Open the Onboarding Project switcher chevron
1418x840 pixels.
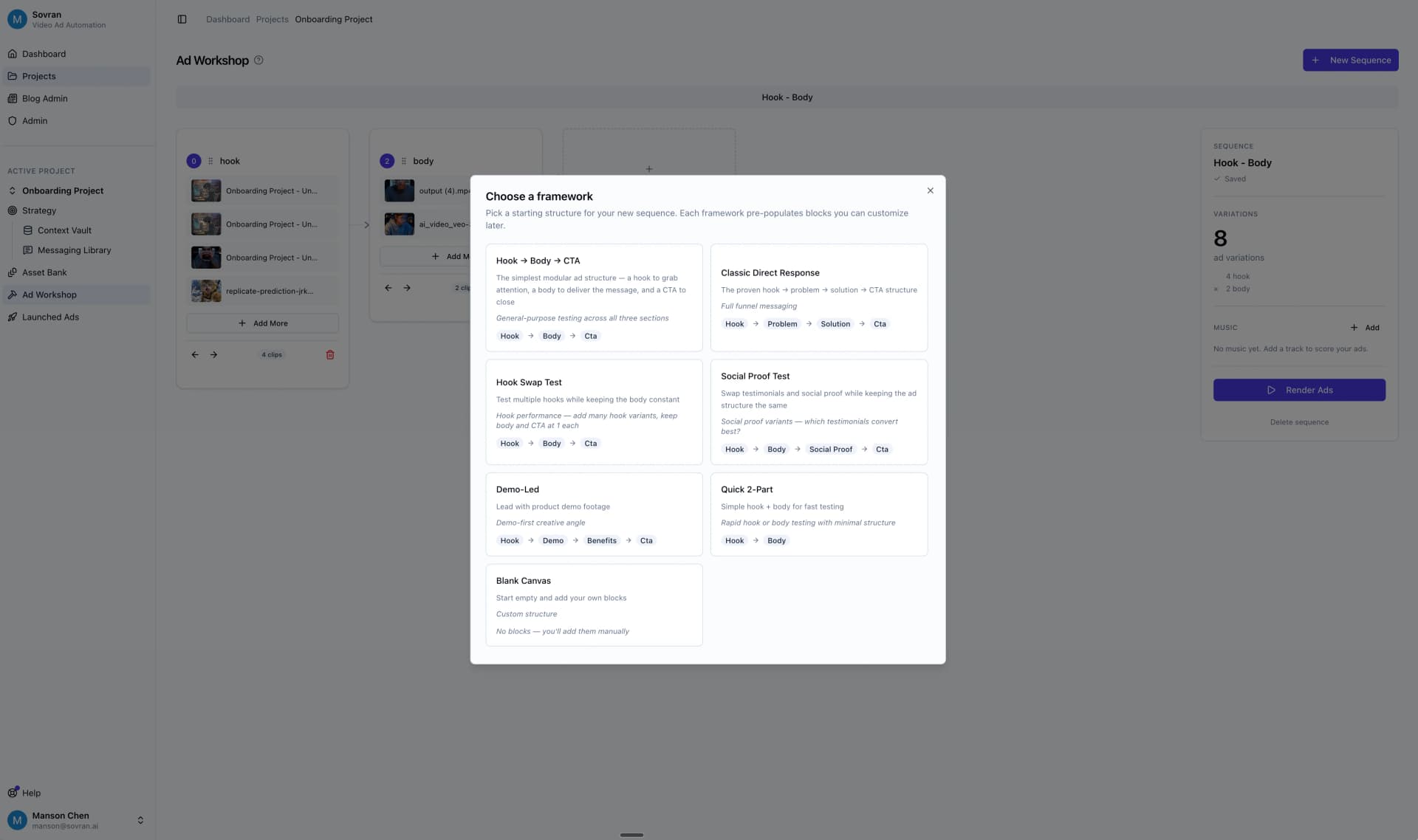12,190
